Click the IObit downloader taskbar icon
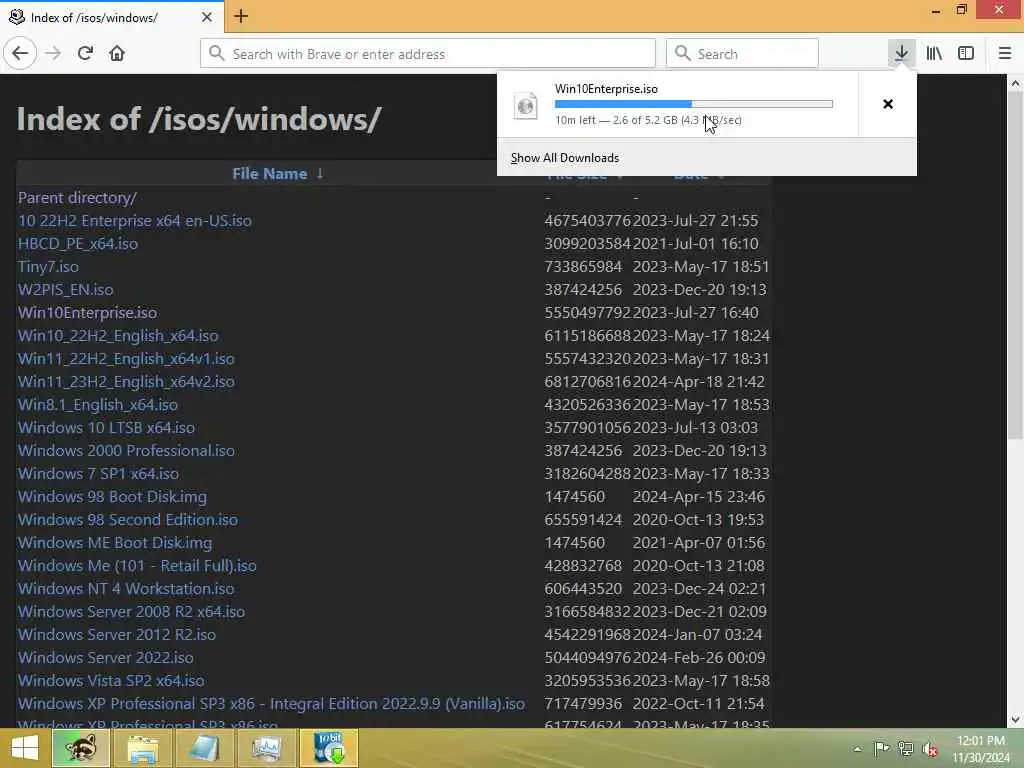 tap(328, 748)
